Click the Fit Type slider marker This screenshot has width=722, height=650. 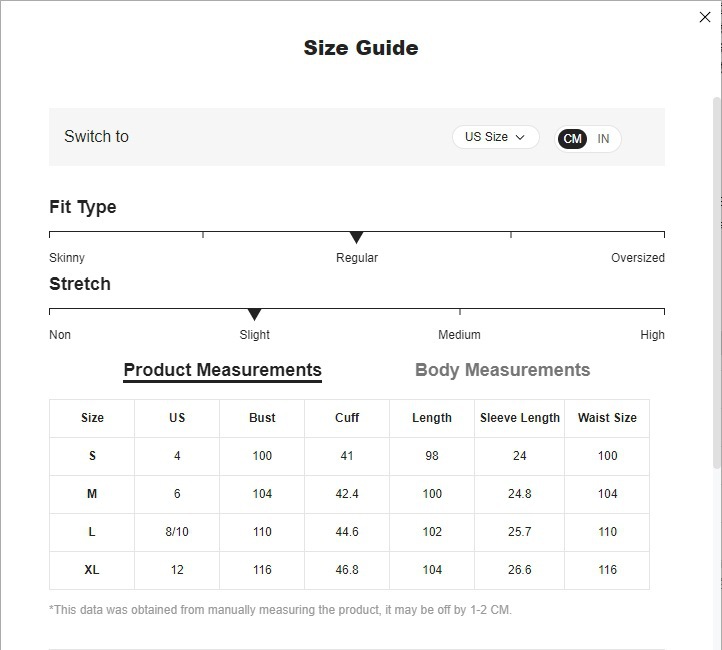[356, 237]
